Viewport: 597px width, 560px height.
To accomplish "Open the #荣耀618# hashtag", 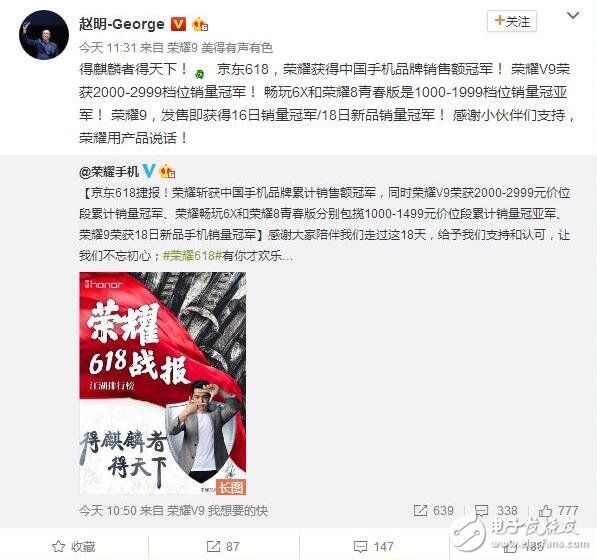I will tap(192, 255).
